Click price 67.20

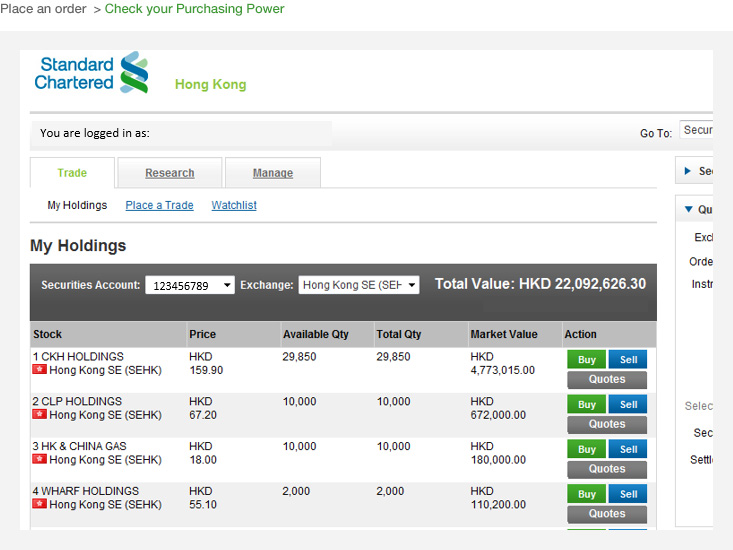pos(203,415)
